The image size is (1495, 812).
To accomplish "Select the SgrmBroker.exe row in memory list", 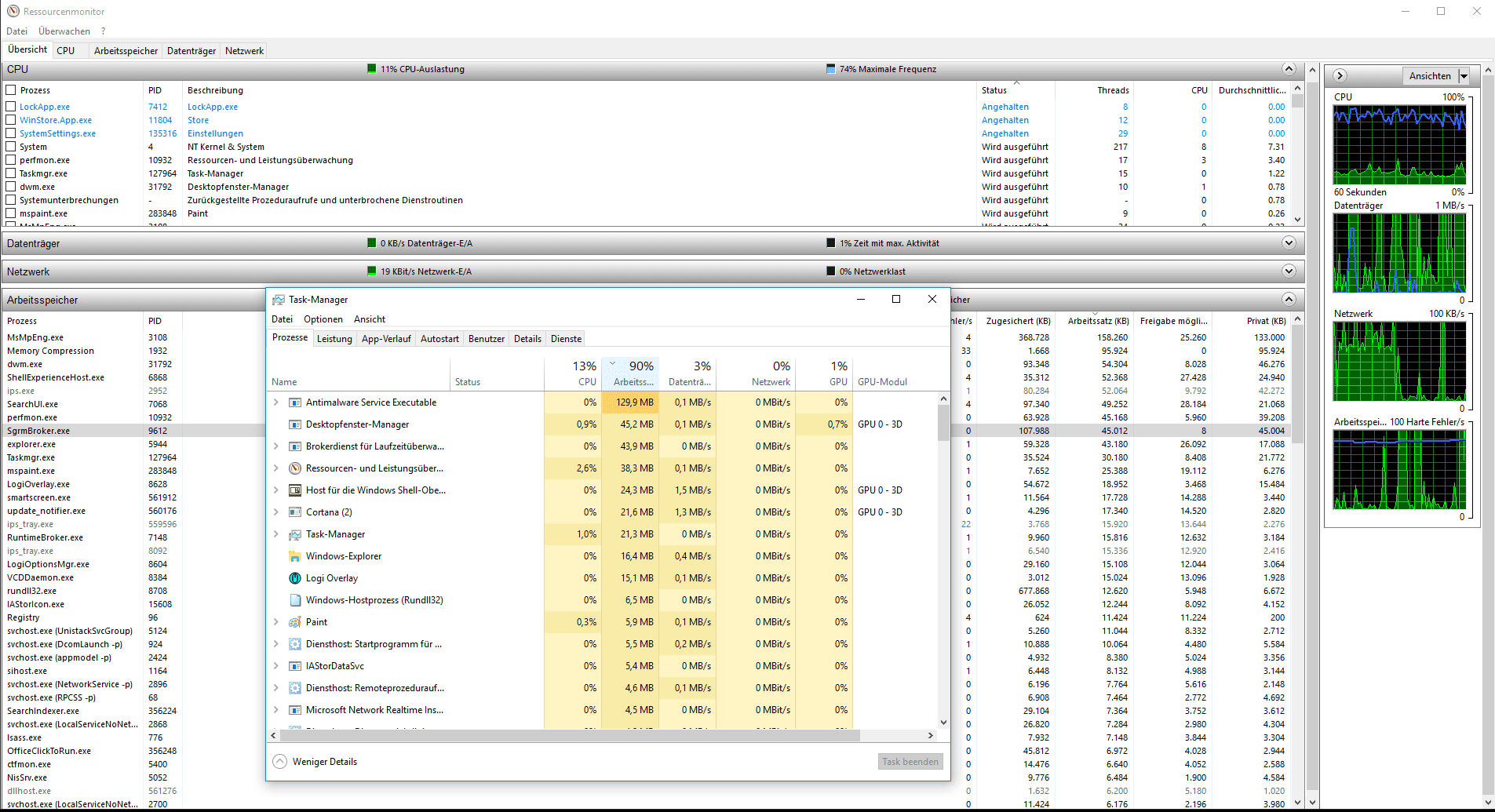I will [133, 431].
